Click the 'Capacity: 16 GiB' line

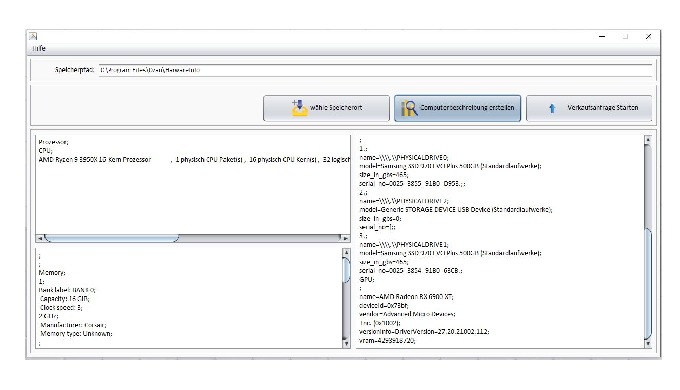pyautogui.click(x=65, y=298)
